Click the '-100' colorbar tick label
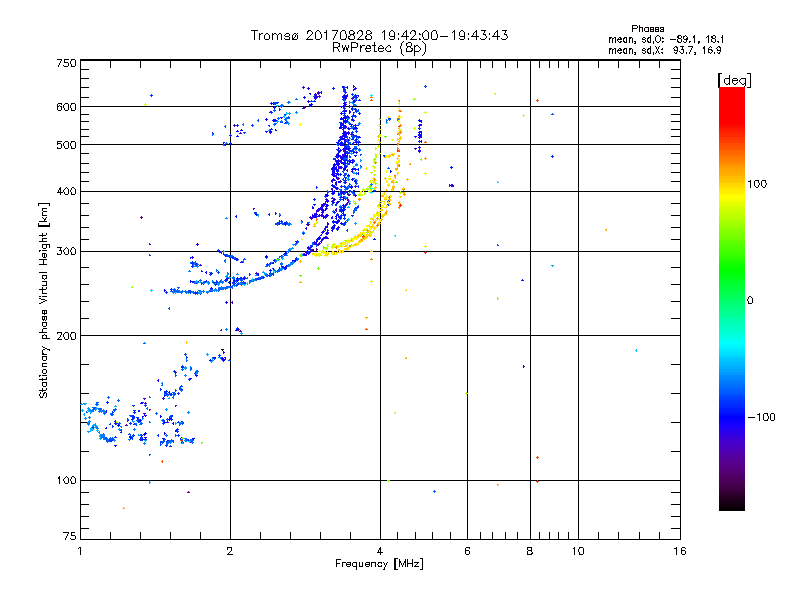The width and height of the screenshot is (800, 600). (761, 417)
